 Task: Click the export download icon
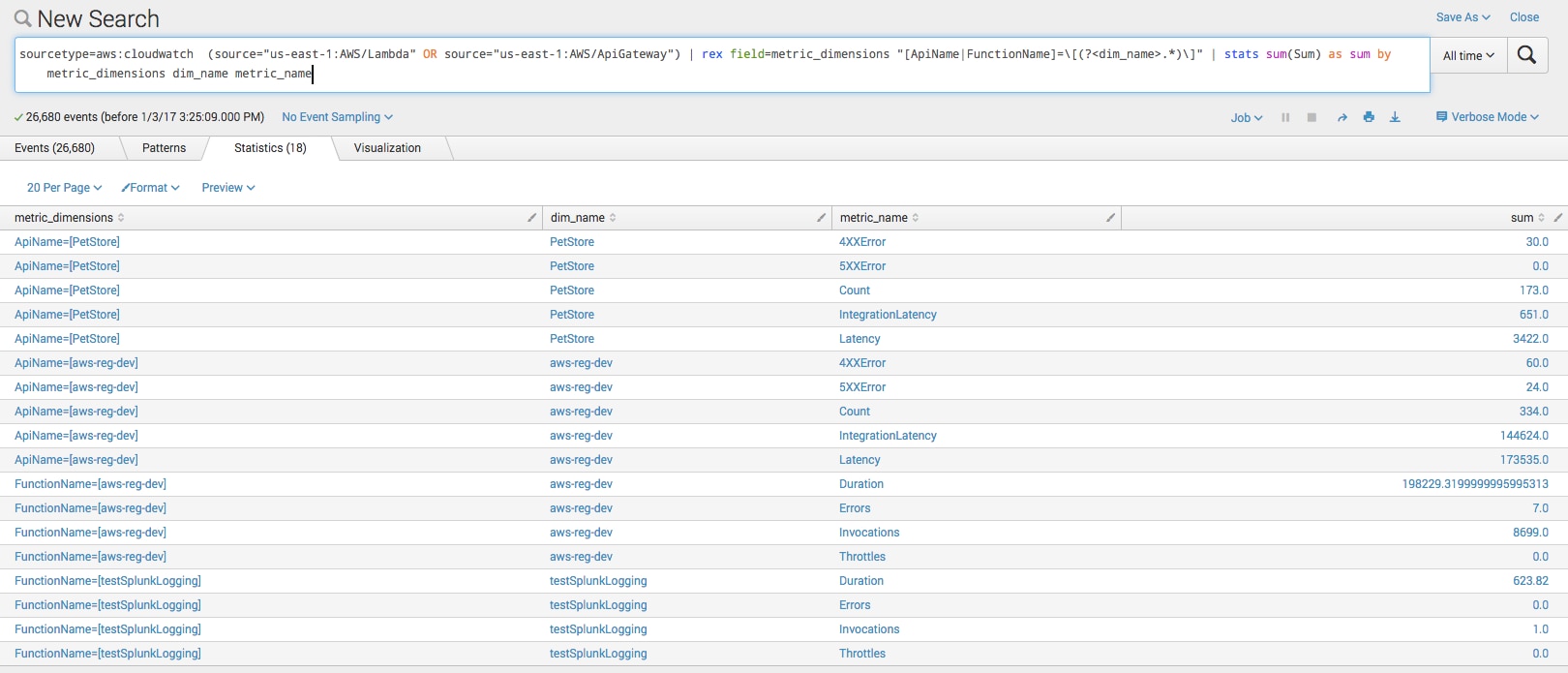1395,117
